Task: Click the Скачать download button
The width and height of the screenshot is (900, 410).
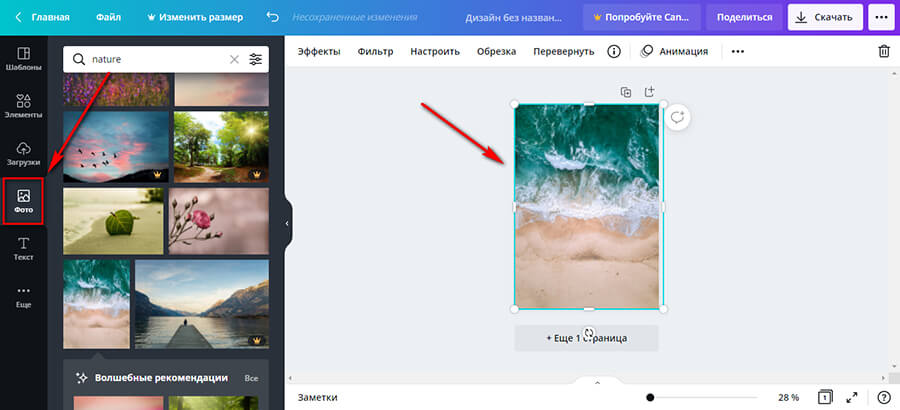Action: pyautogui.click(x=825, y=17)
